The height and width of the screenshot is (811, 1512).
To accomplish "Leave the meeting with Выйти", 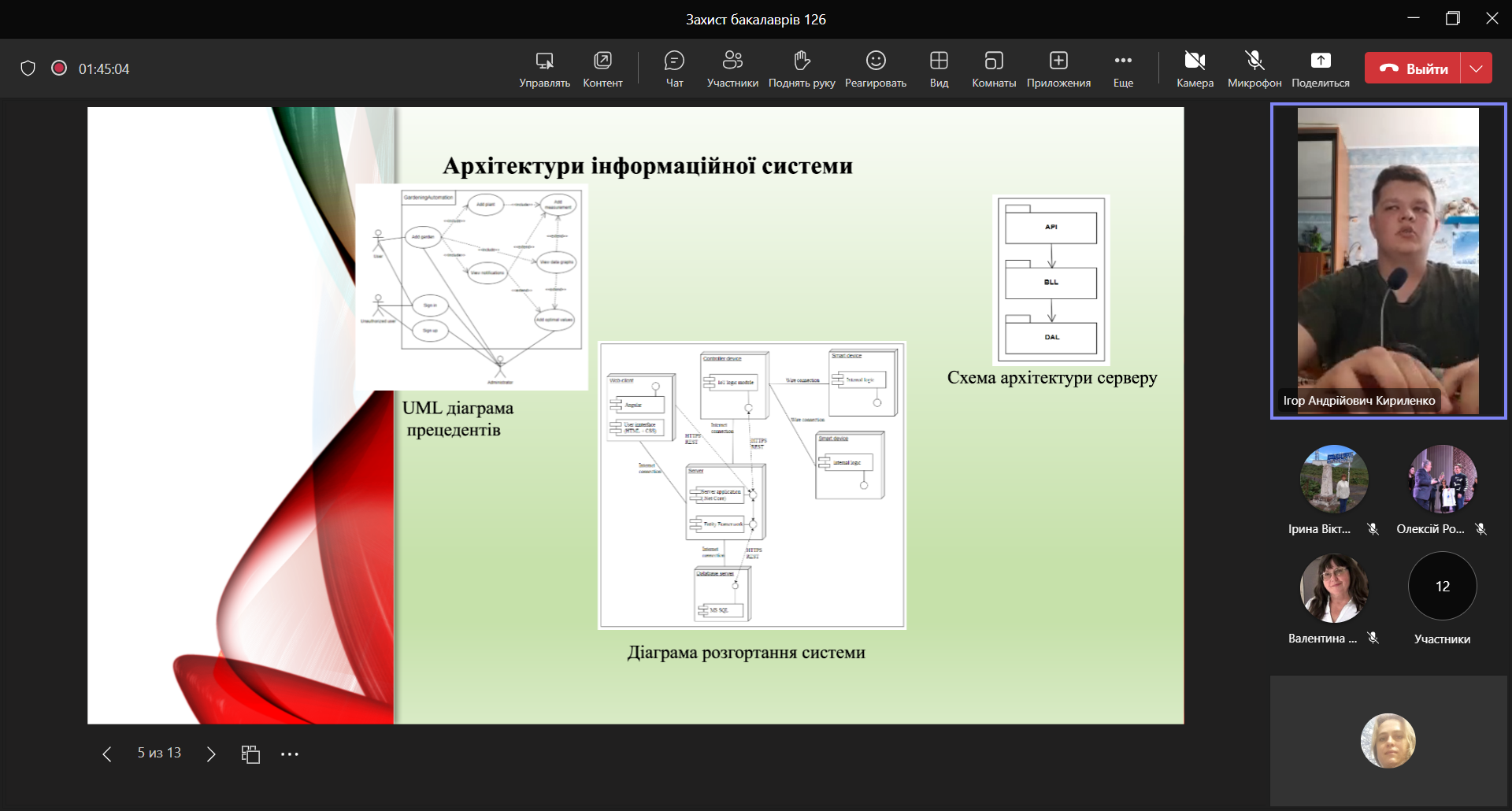I will click(x=1414, y=69).
